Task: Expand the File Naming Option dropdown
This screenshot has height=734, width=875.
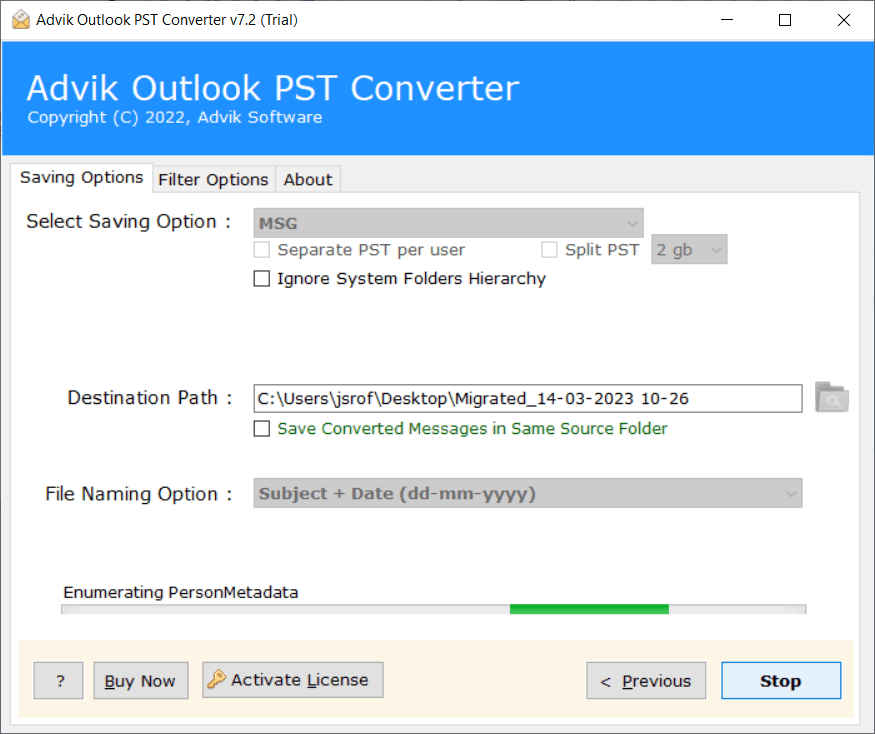Action: (528, 493)
